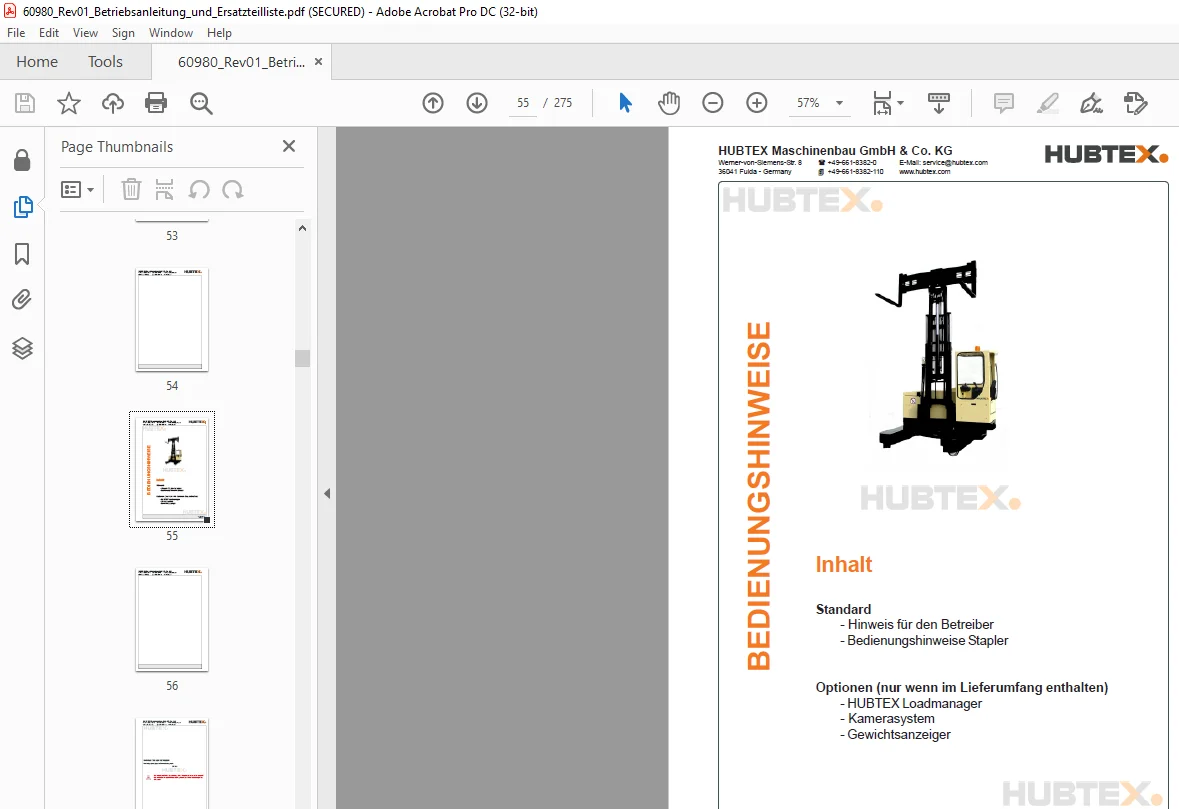Viewport: 1179px width, 809px height.
Task: Click the stamp and share icon
Action: point(1135,103)
